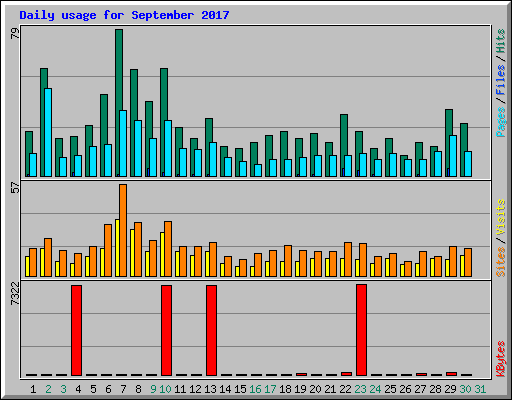Click day label "27" on the x-axis
The height and width of the screenshot is (400, 512).
(x=420, y=389)
